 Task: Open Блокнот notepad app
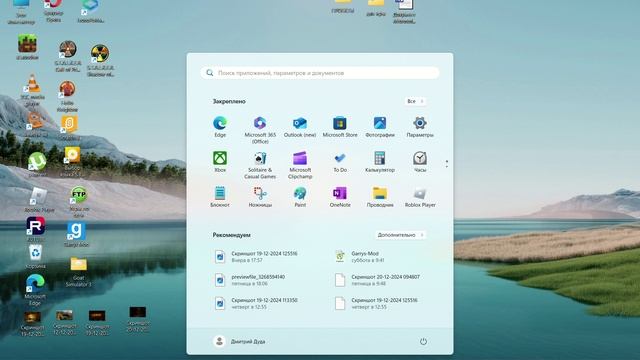(220, 197)
